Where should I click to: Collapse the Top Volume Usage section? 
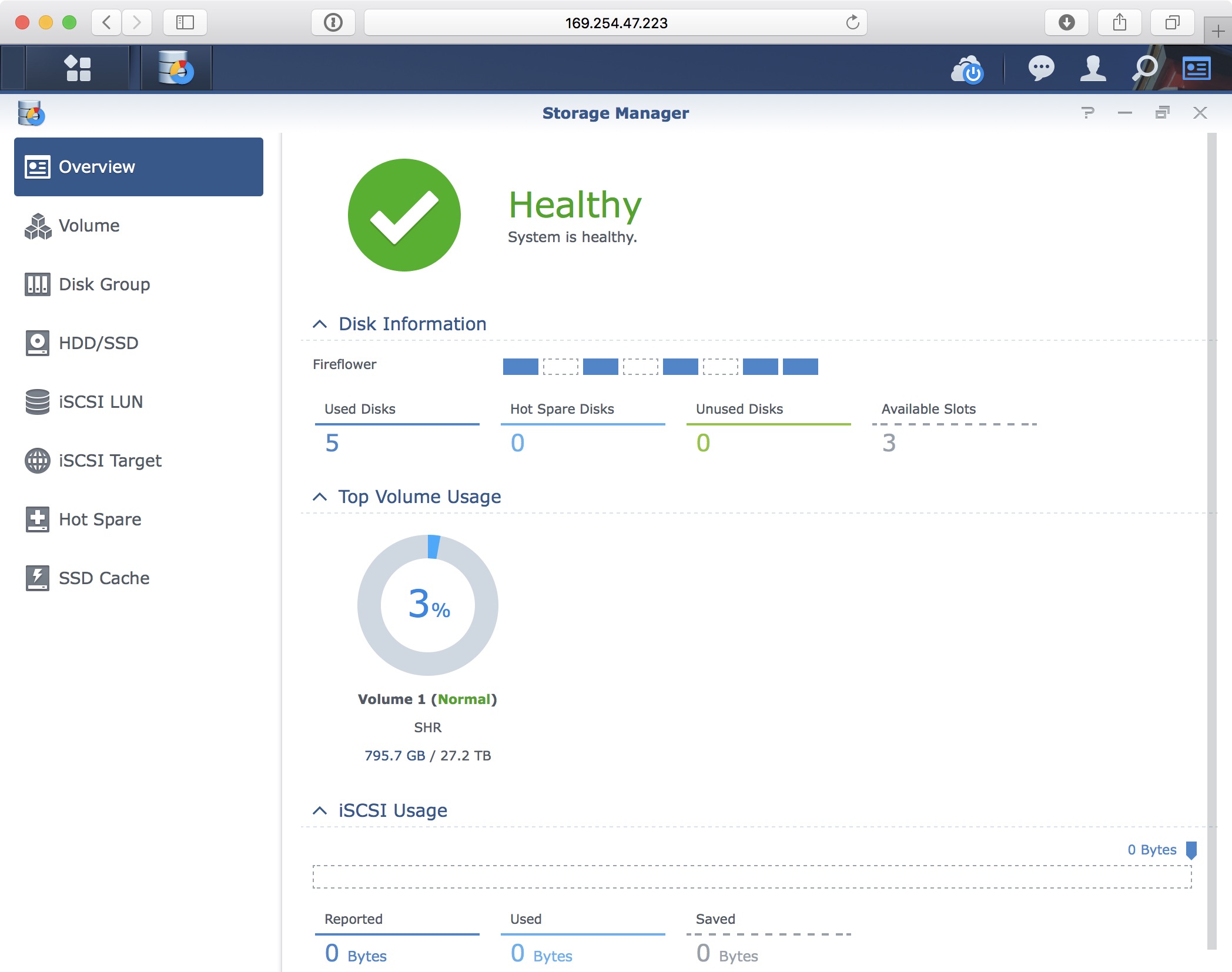[320, 497]
